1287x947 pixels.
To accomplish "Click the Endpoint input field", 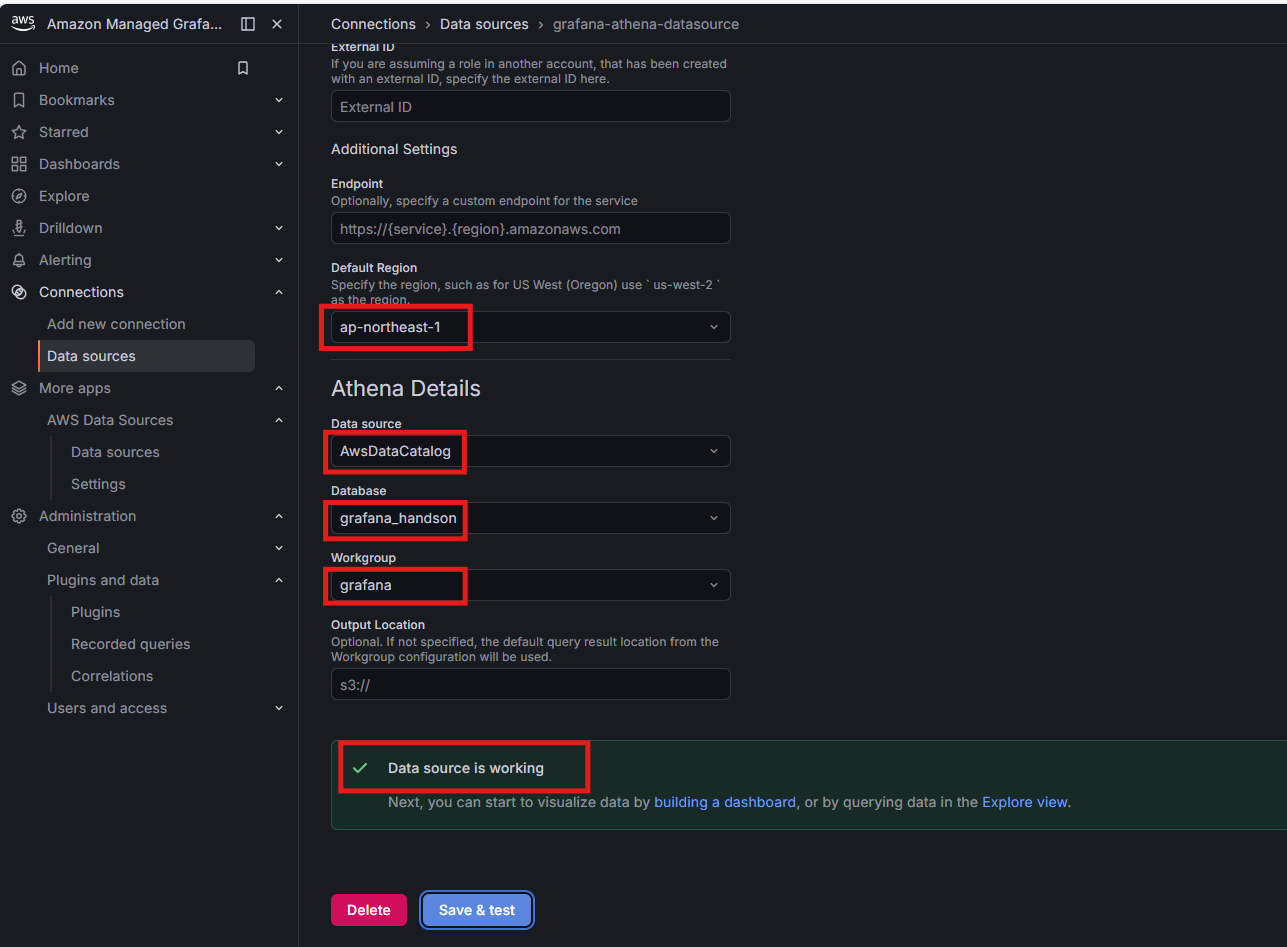I will click(x=531, y=228).
